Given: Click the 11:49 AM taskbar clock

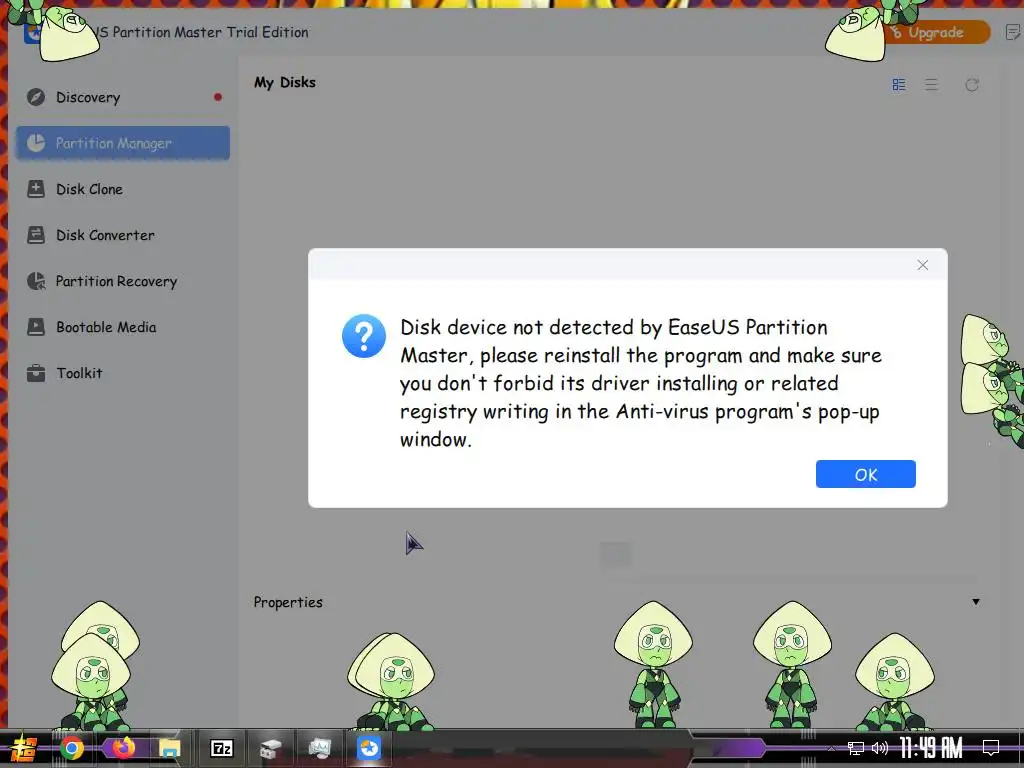Looking at the screenshot, I should 931,748.
